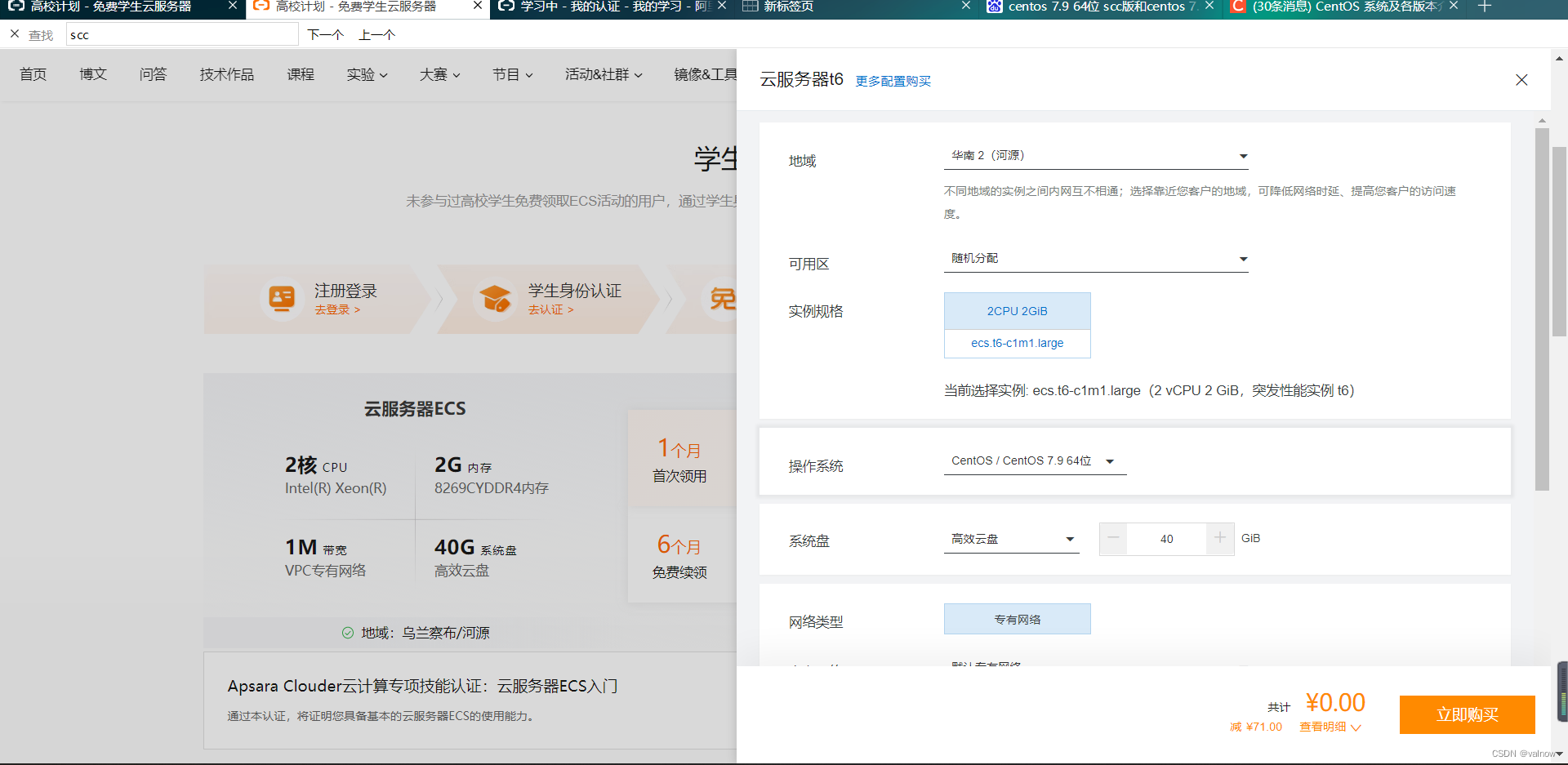Click the 注册登录 step icon
The image size is (1568, 765).
click(282, 299)
